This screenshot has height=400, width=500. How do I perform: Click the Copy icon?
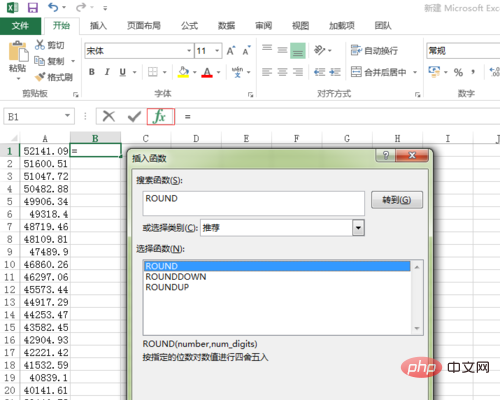(39, 61)
